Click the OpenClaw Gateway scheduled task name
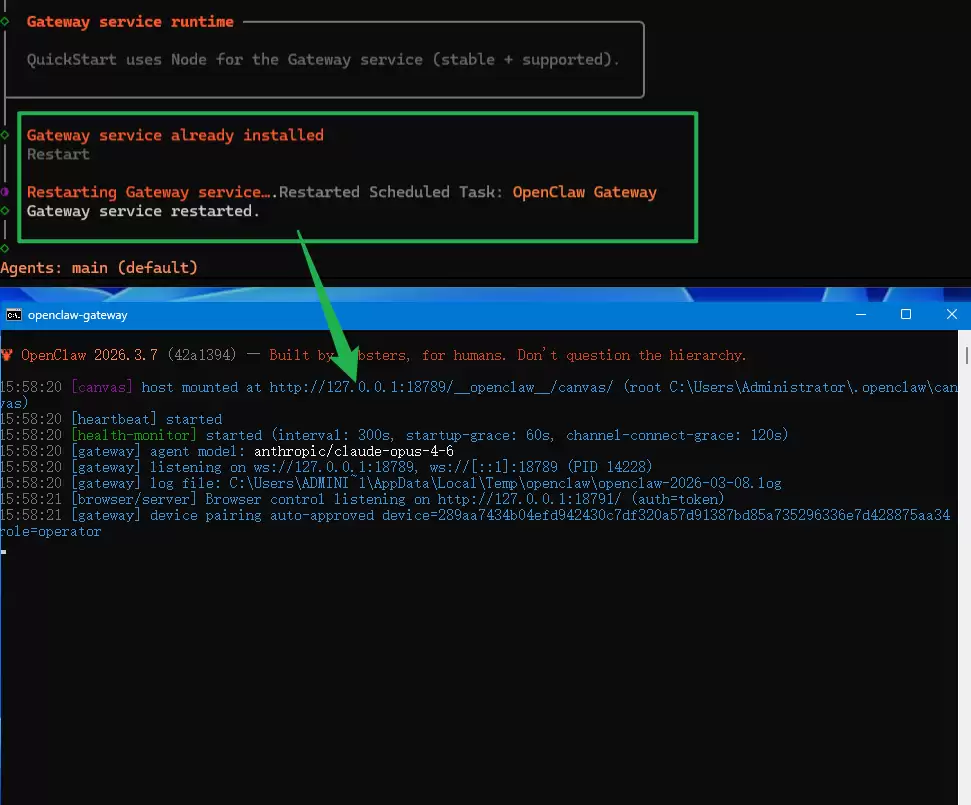The width and height of the screenshot is (971, 805). (x=584, y=192)
